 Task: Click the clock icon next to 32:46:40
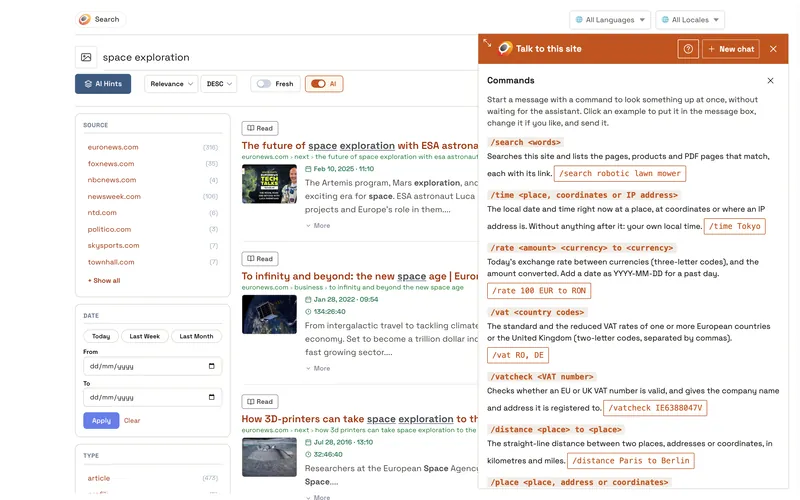coord(308,455)
